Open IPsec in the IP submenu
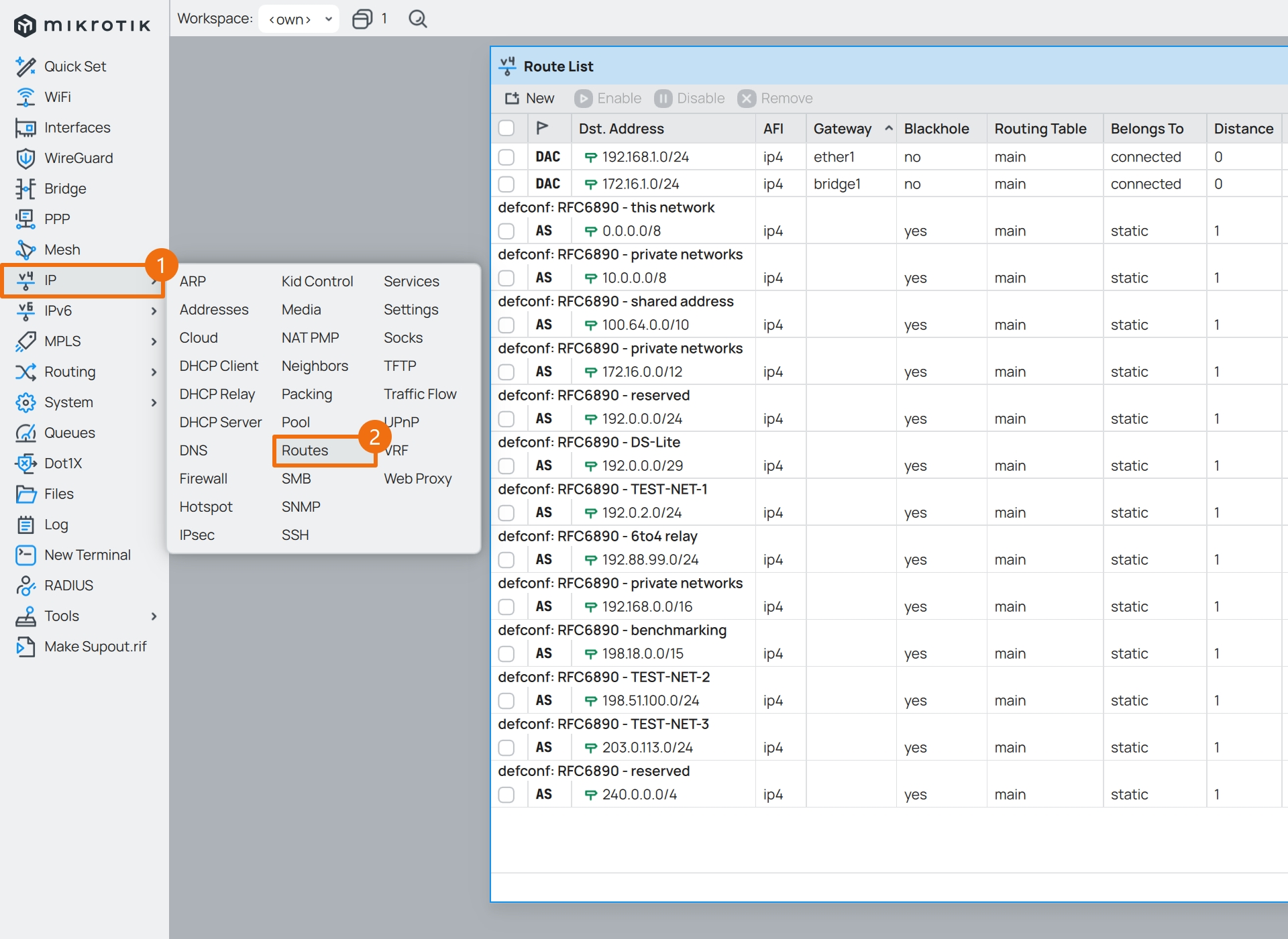This screenshot has height=939, width=1288. click(197, 535)
